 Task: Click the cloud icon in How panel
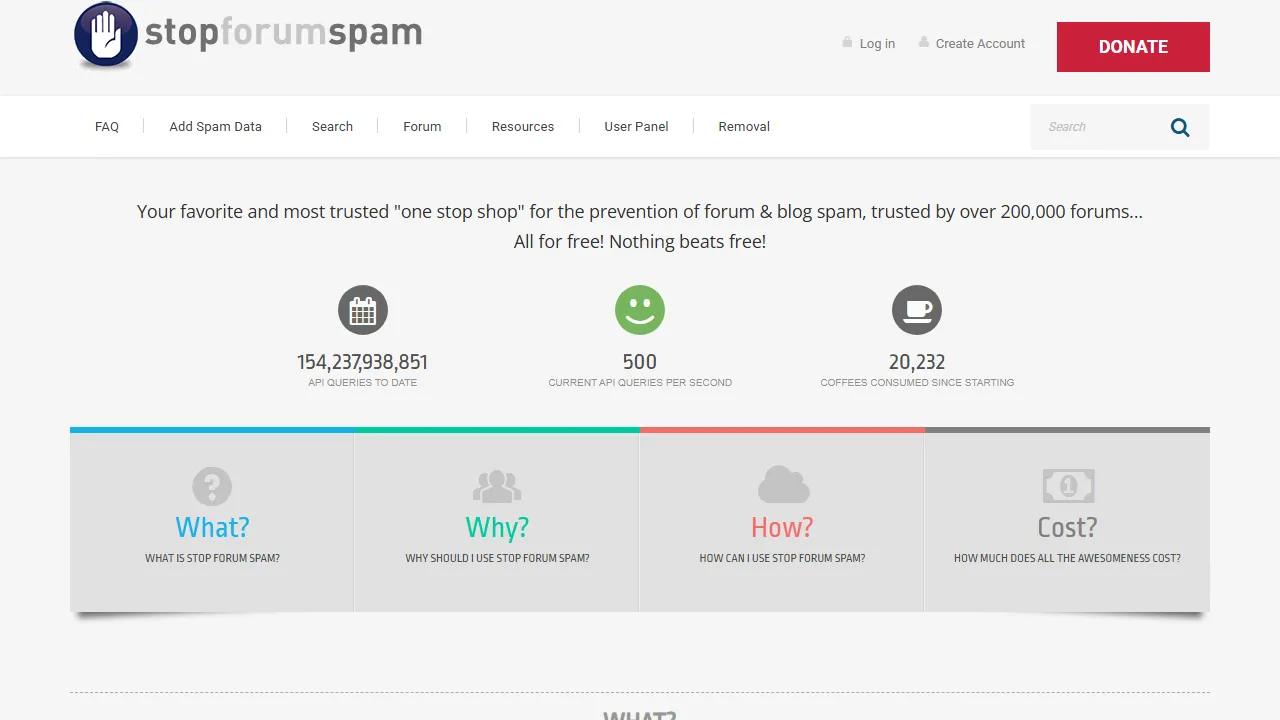coord(782,485)
